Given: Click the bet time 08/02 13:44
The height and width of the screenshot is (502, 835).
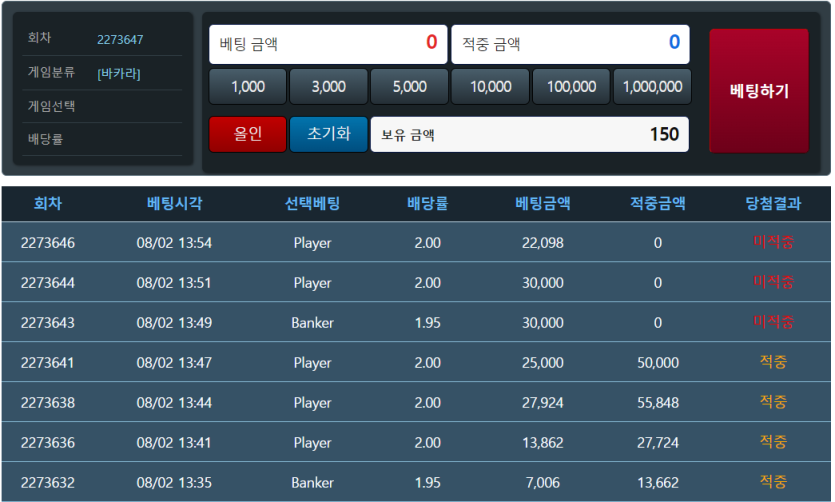Looking at the screenshot, I should point(174,402).
